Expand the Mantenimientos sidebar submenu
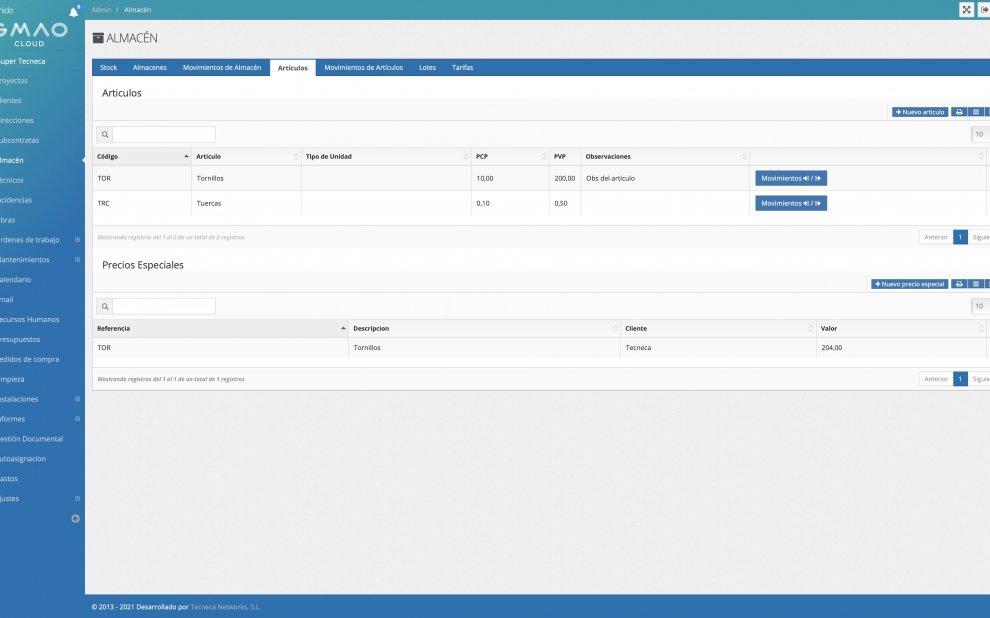 (77, 260)
